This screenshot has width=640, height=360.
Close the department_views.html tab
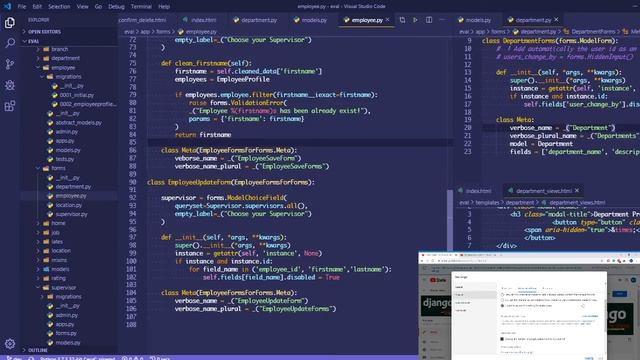click(577, 191)
